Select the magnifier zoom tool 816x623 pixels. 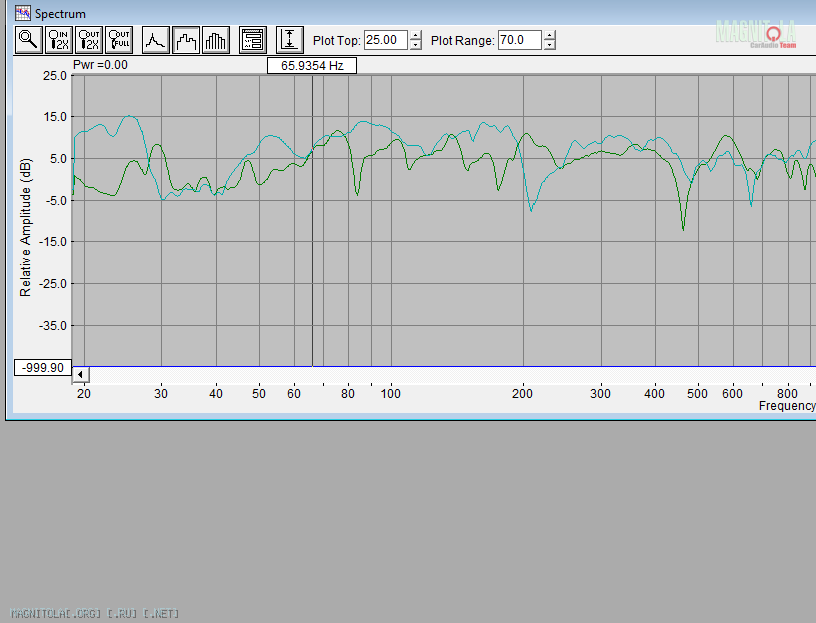[x=29, y=40]
